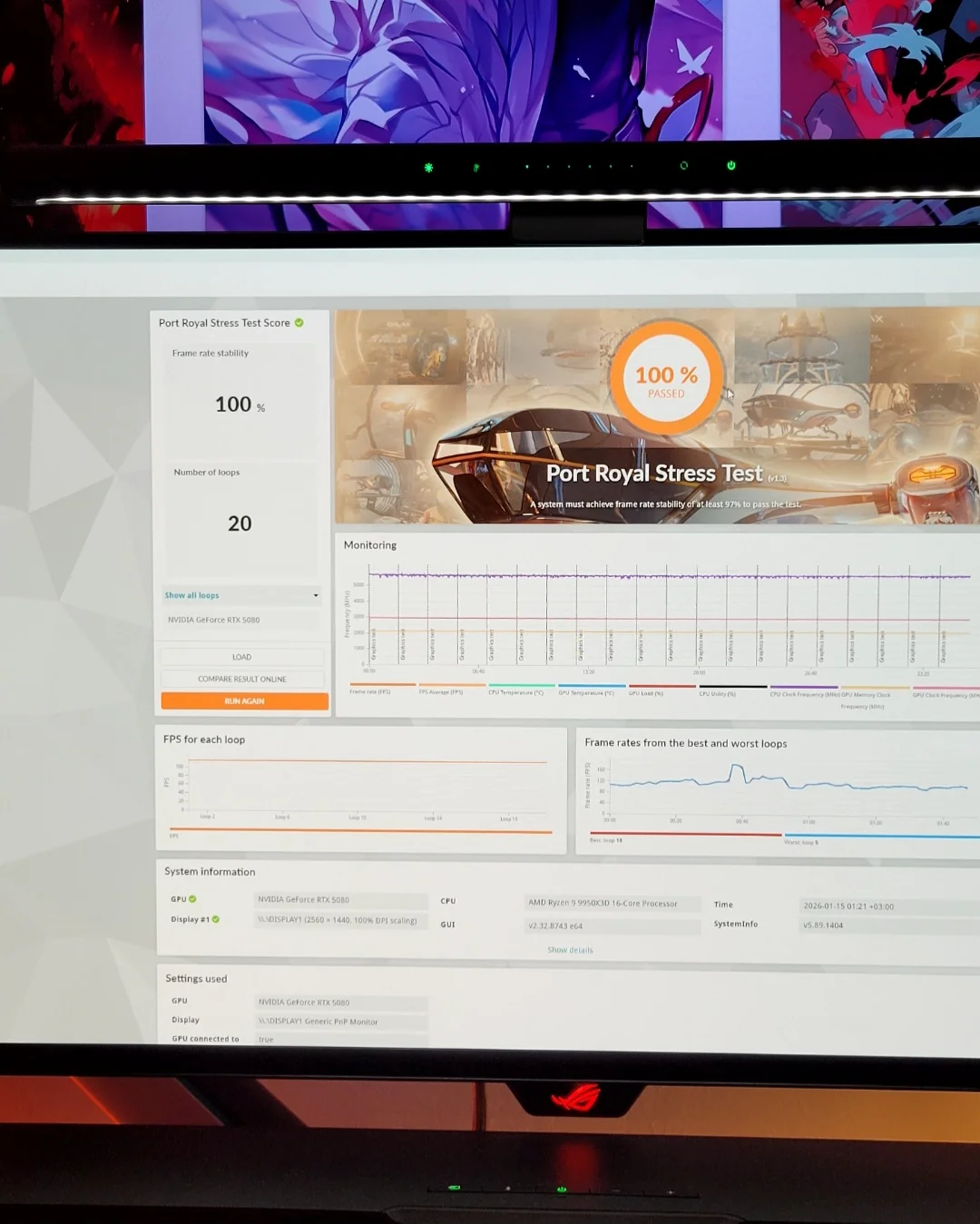Click the frame rate stability value 100 %
980x1224 pixels.
click(240, 405)
